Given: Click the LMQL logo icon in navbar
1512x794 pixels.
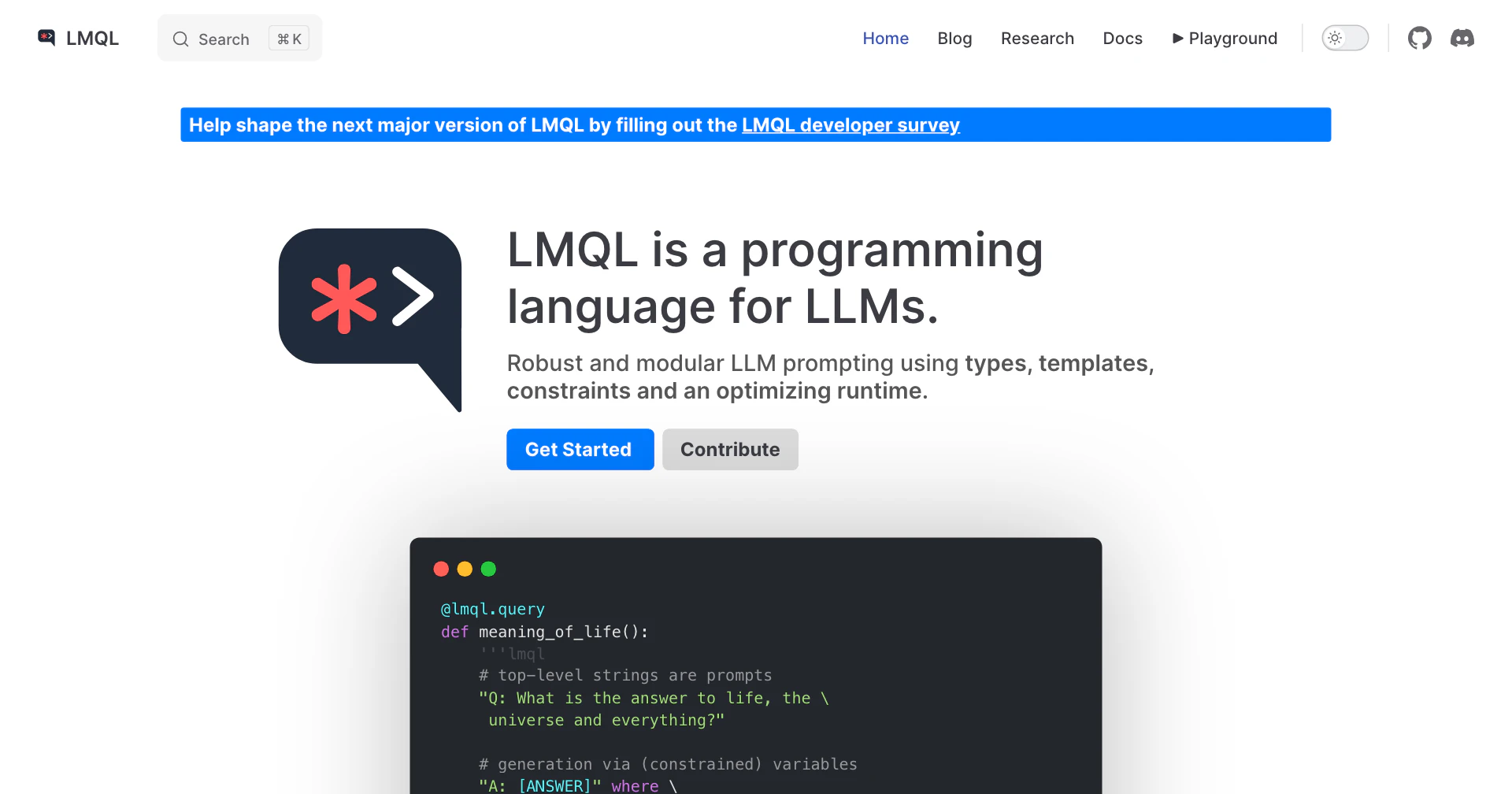Looking at the screenshot, I should pos(46,38).
